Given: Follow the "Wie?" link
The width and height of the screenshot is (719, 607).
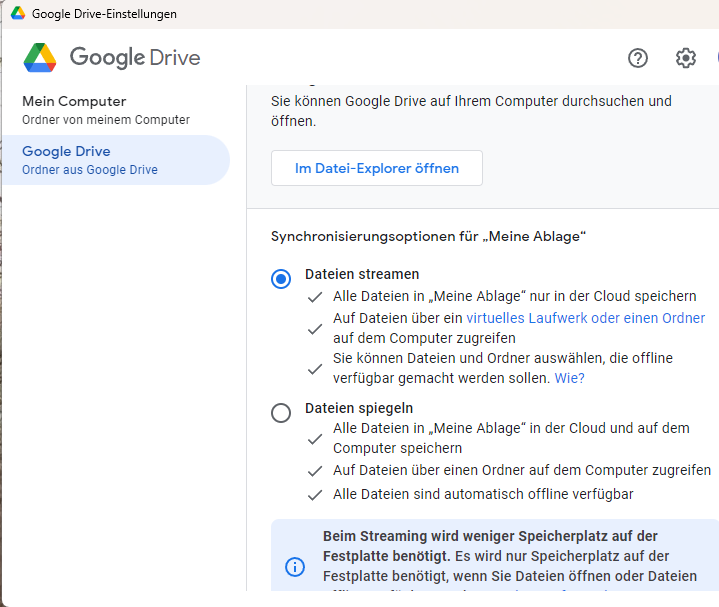Looking at the screenshot, I should tap(569, 378).
